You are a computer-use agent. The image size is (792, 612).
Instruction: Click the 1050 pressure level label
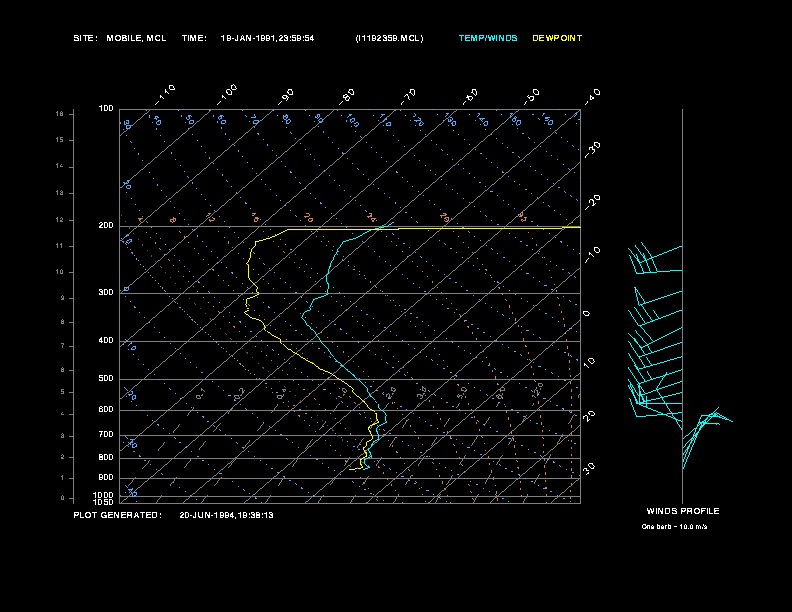(x=104, y=502)
